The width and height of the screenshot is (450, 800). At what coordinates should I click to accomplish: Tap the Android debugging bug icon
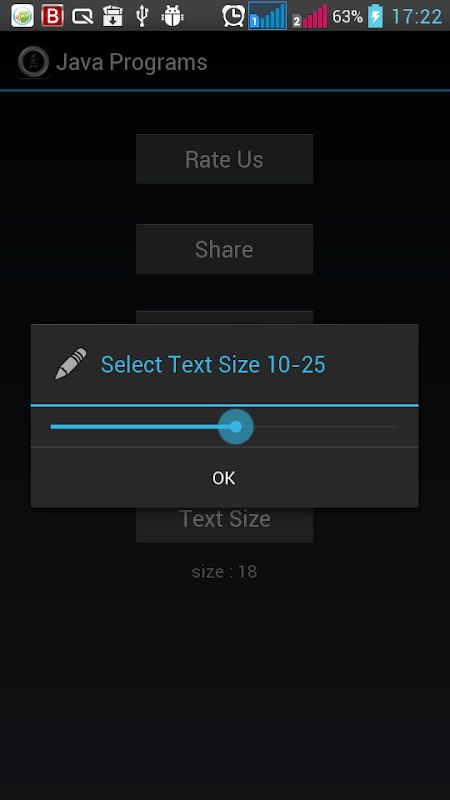click(172, 16)
